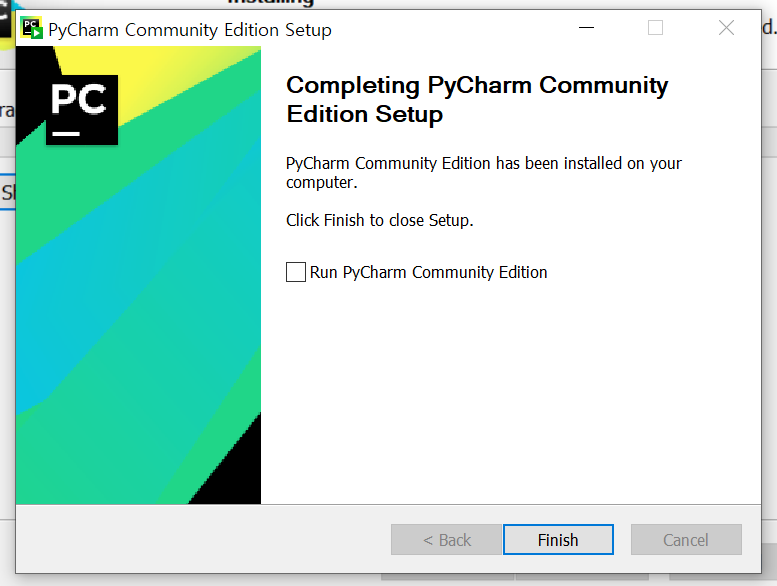777x586 pixels.
Task: Click the greyed-out maximize button
Action: point(655,28)
